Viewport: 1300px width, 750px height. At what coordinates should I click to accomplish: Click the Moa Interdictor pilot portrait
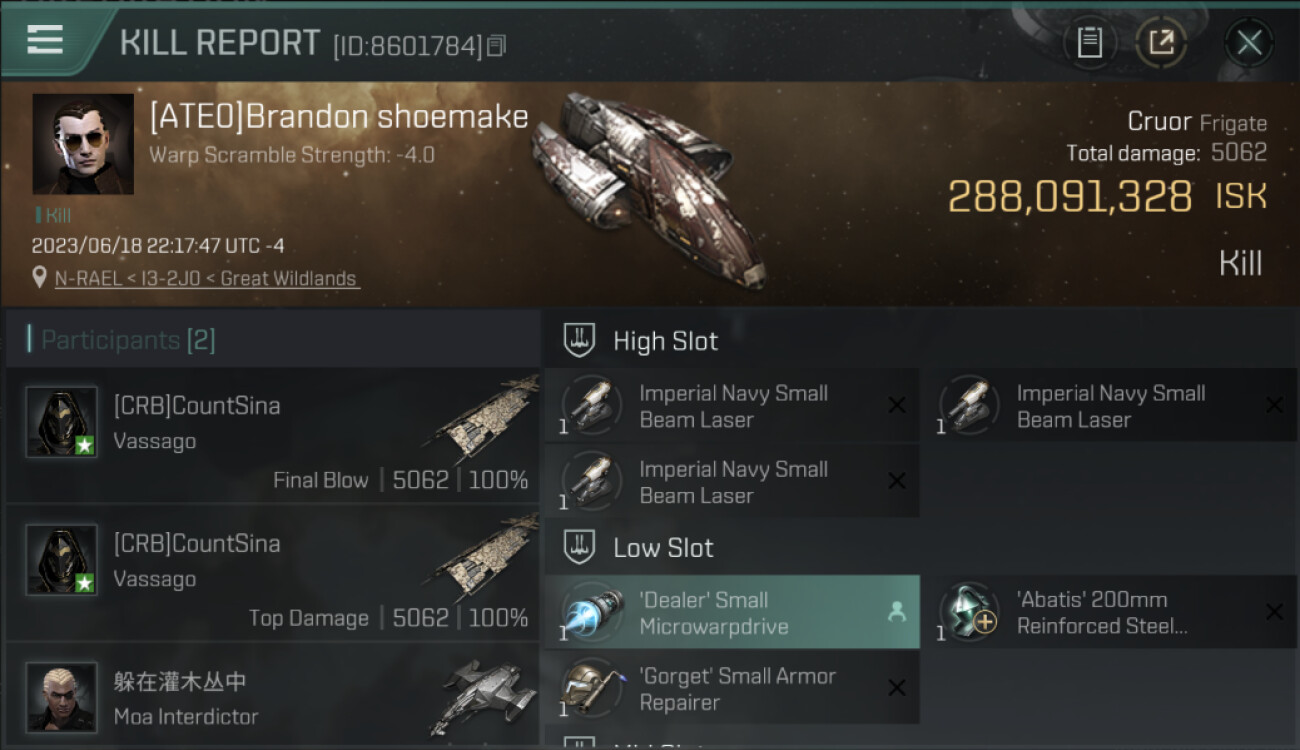click(61, 697)
